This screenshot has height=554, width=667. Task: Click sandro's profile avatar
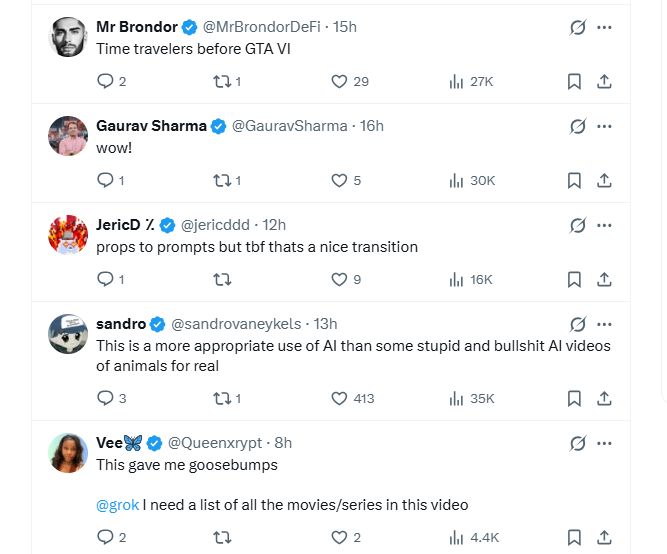(x=68, y=334)
